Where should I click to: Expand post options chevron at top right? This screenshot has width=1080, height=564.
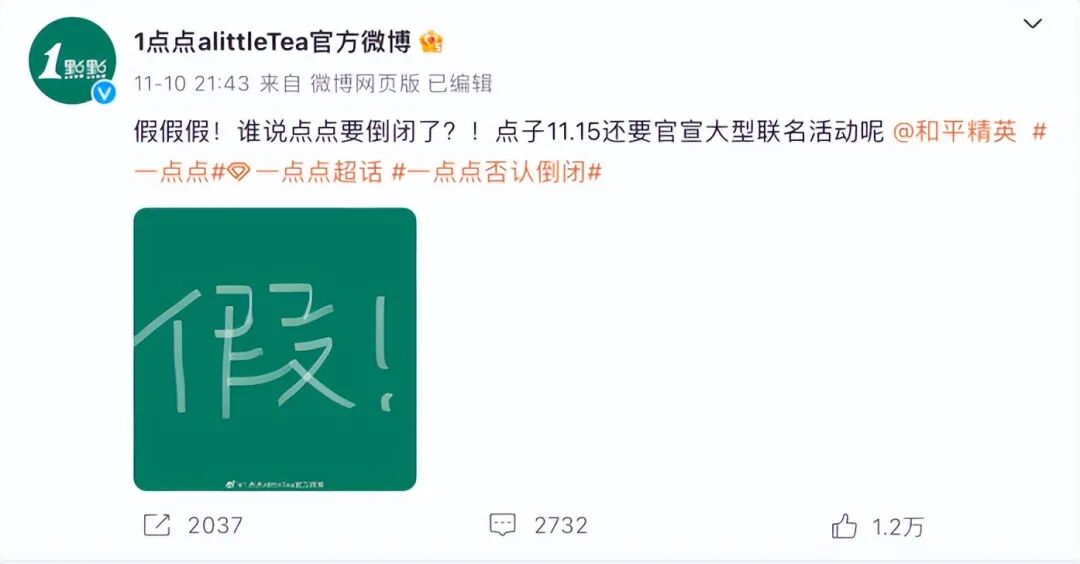coord(1032,24)
